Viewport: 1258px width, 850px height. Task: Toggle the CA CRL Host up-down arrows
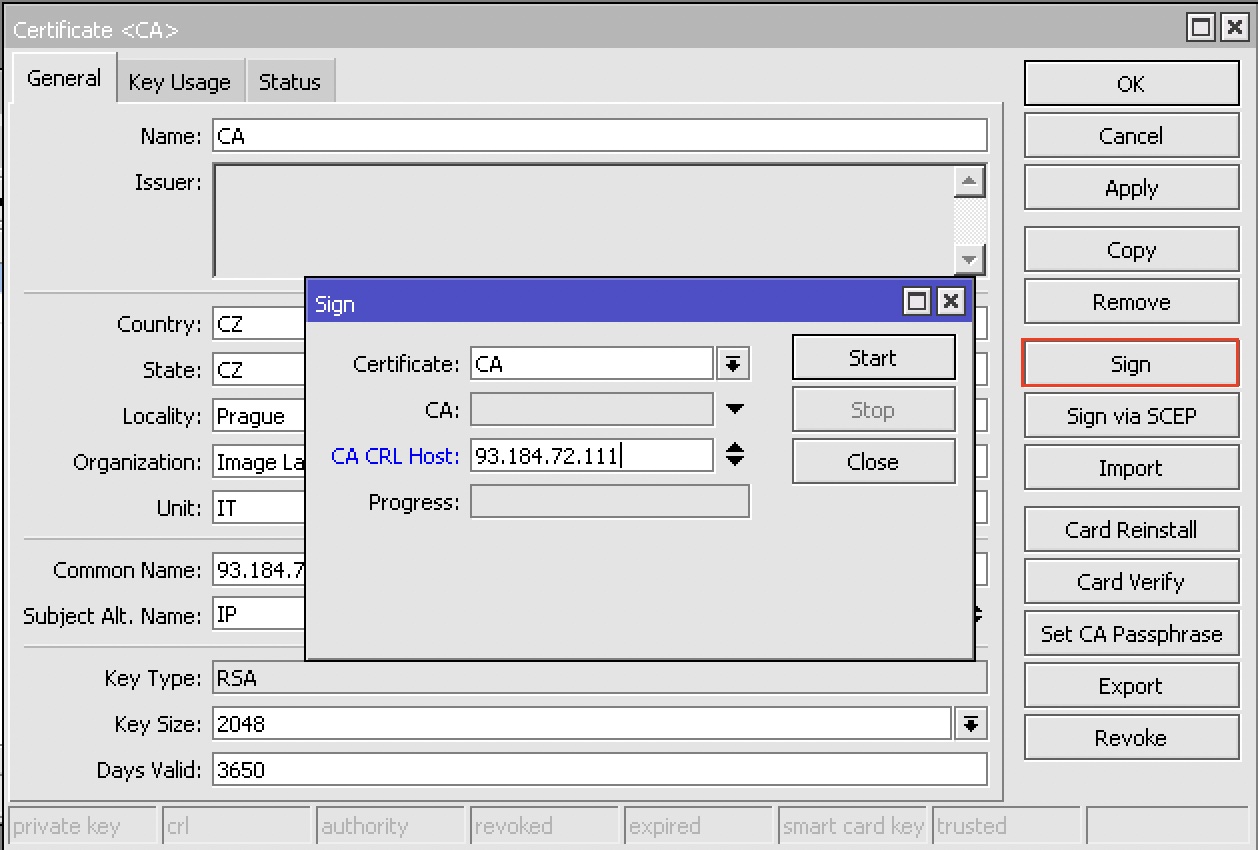735,456
